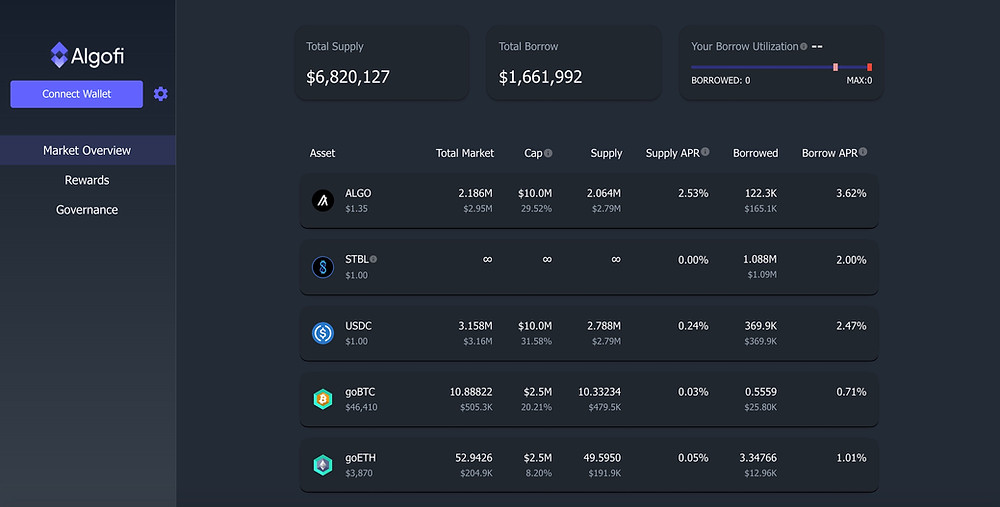Viewport: 1000px width, 507px height.
Task: Click the Total Market column header
Action: 464,153
